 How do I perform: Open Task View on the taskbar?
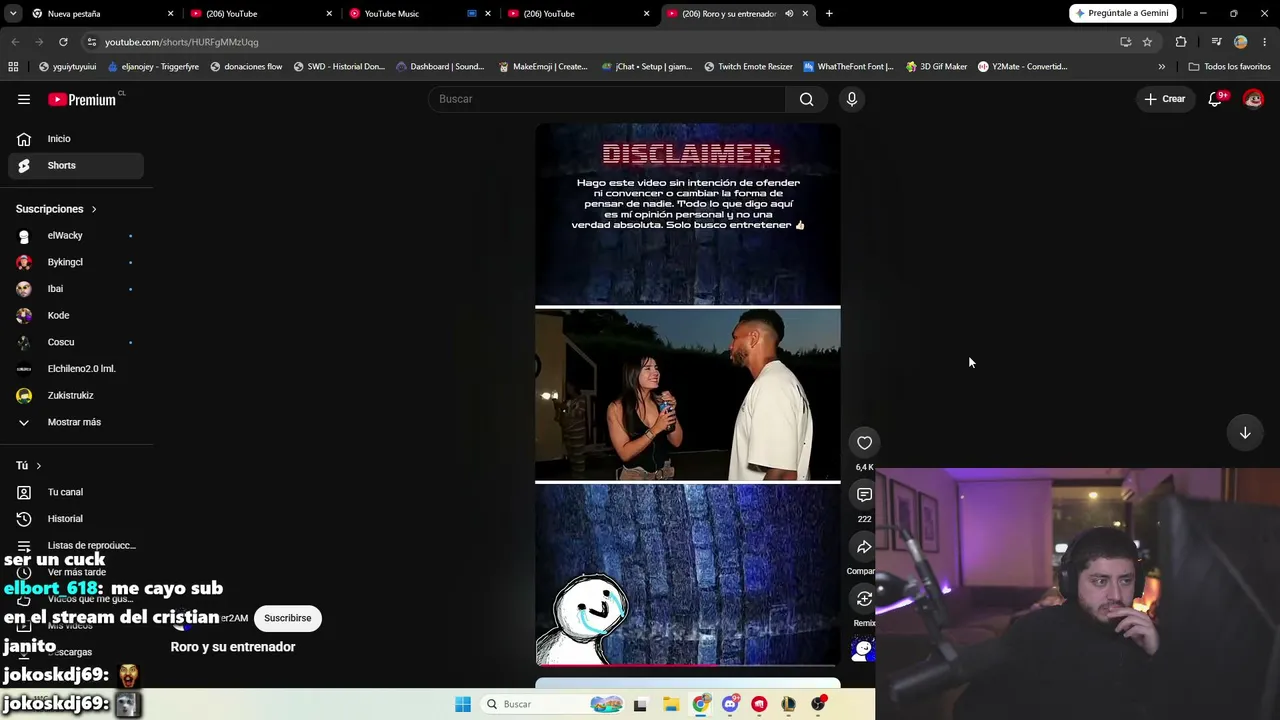pos(640,704)
